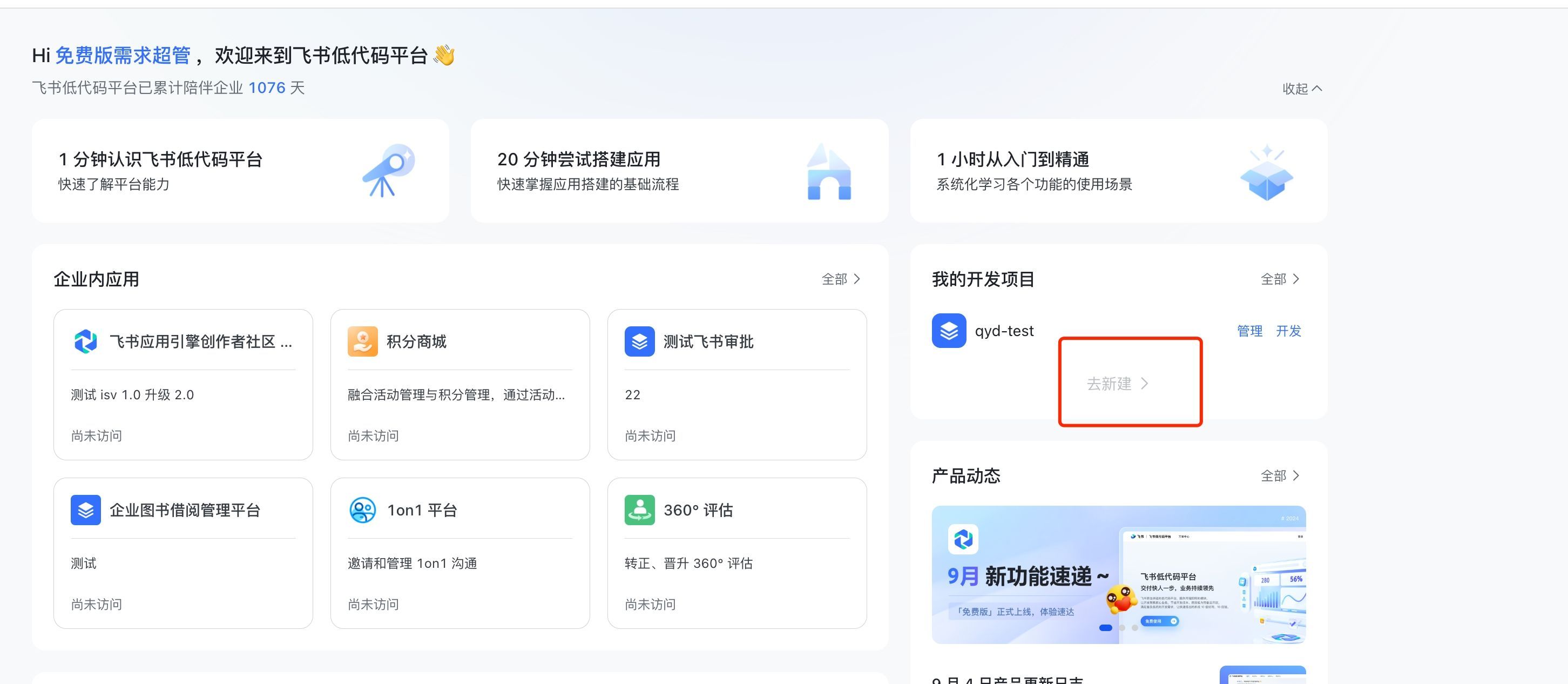
Task: Click the 积分商城 orange app icon
Action: tap(363, 341)
